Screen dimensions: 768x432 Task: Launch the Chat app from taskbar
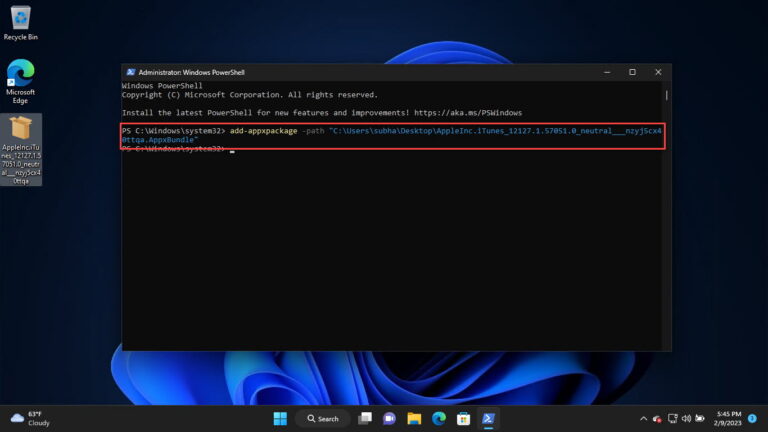coord(389,419)
